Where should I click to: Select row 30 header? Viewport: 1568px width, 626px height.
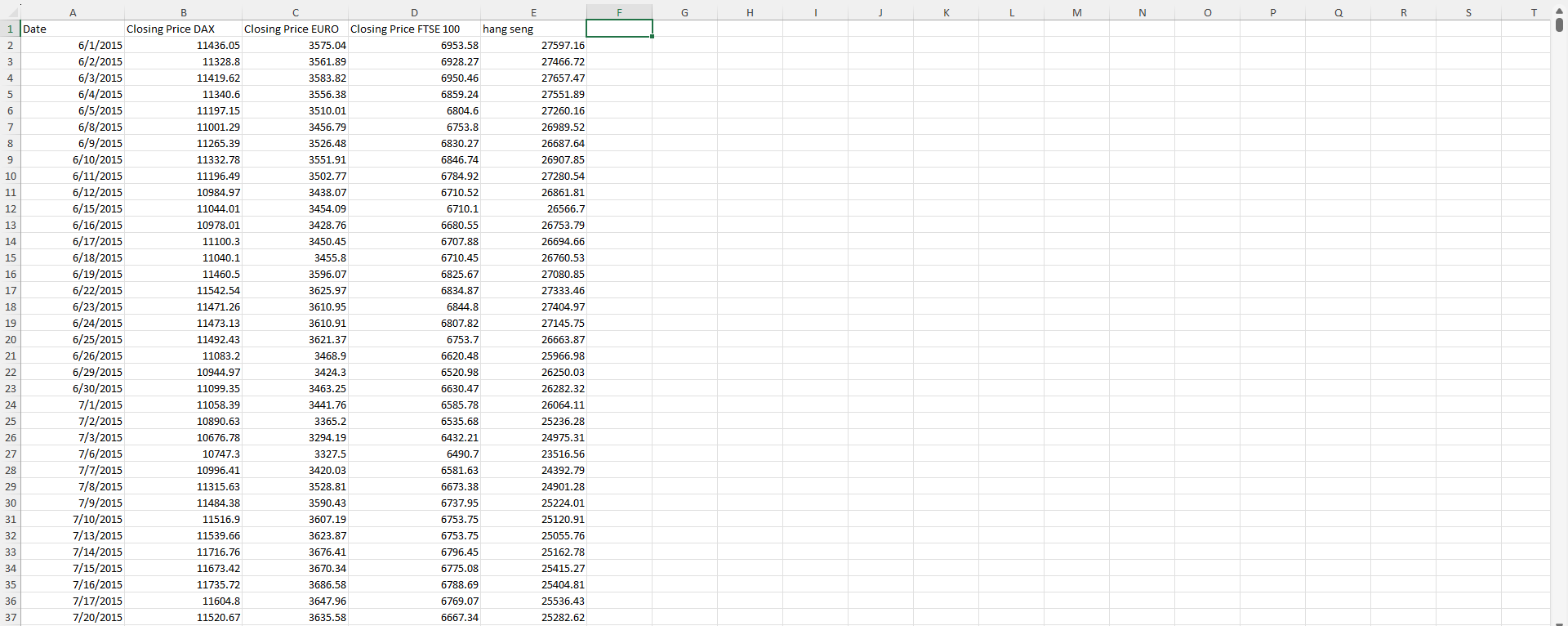tap(11, 503)
